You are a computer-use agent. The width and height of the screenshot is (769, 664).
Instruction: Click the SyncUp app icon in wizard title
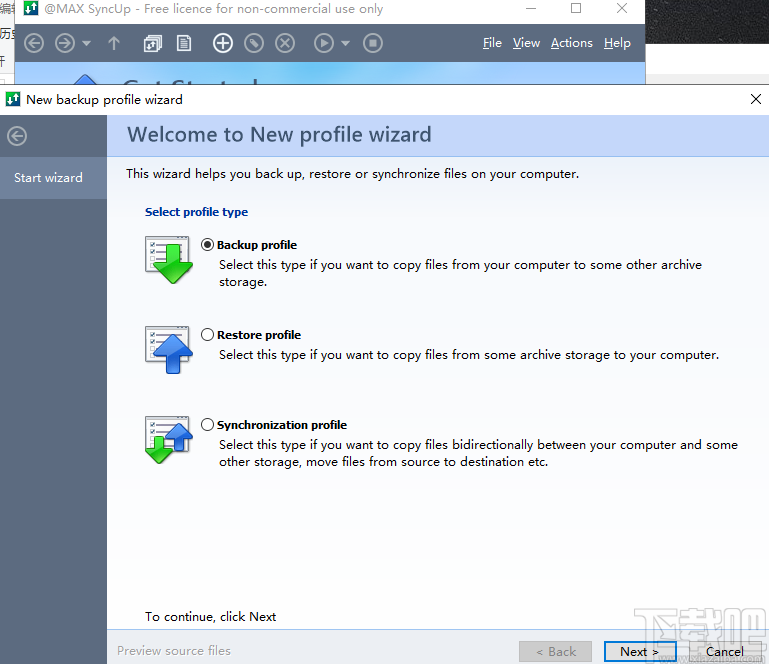coord(13,99)
